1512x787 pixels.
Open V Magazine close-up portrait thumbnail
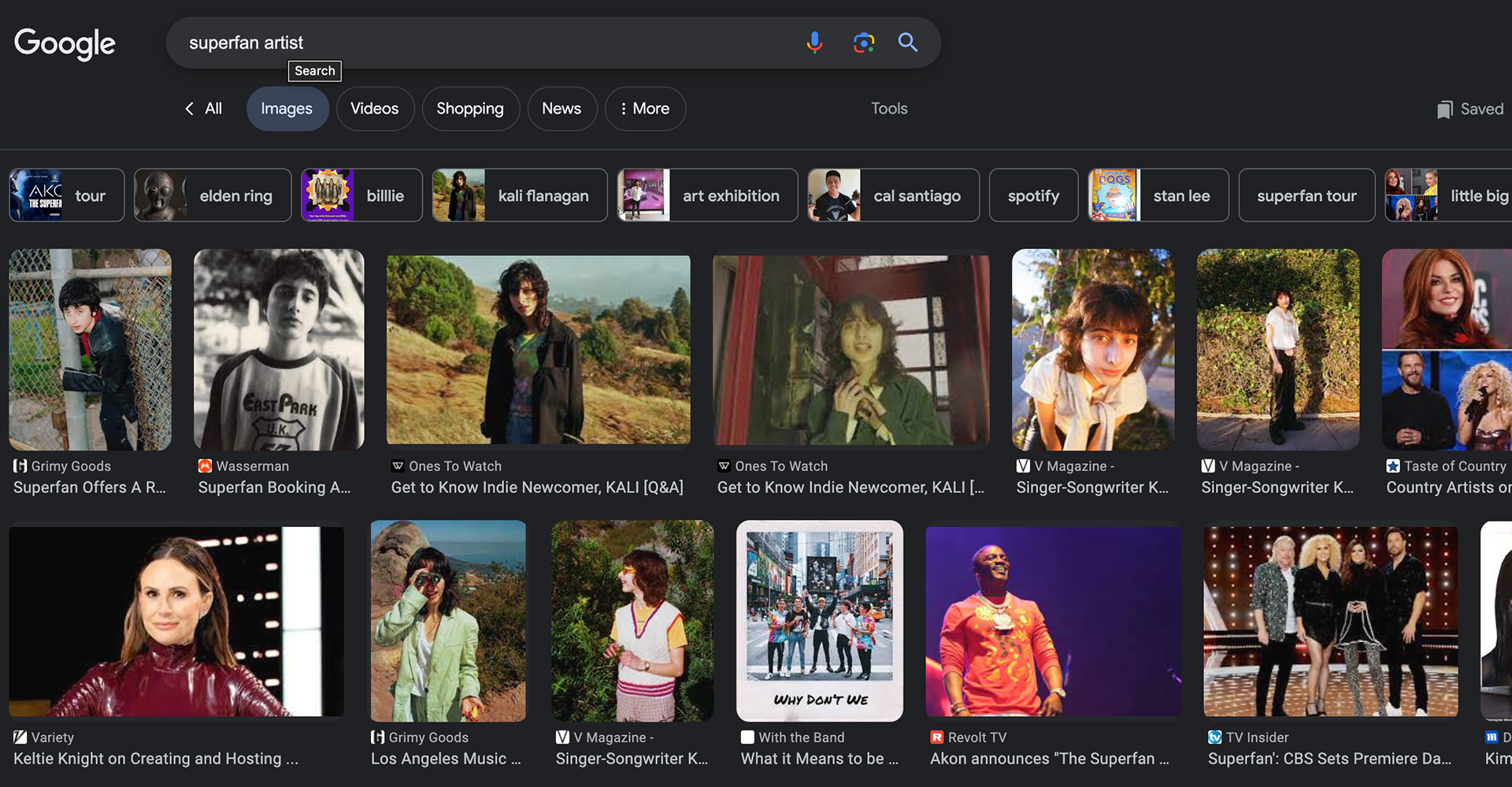coord(1093,350)
